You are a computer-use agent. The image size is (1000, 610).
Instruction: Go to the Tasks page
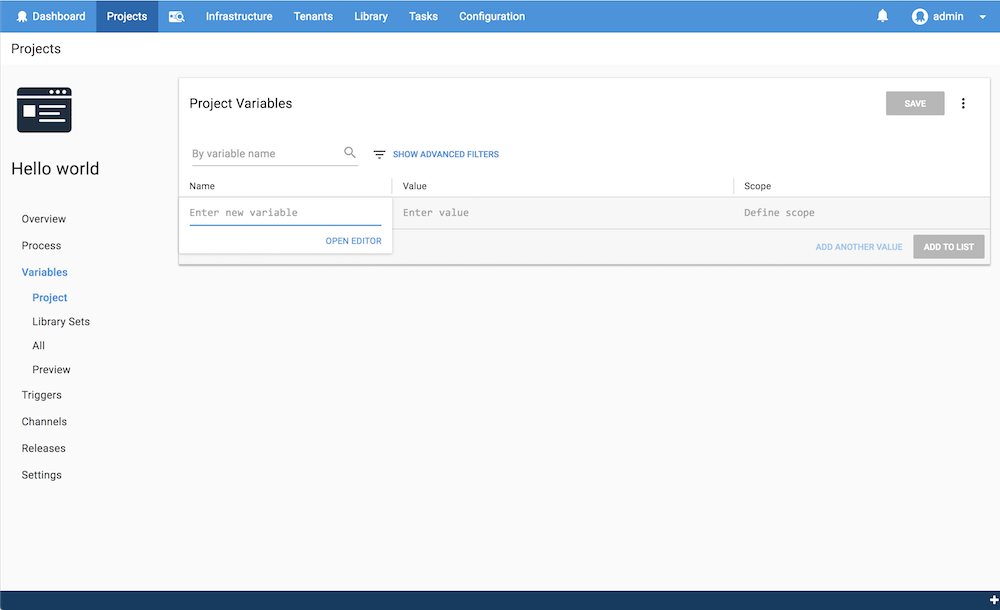point(423,17)
